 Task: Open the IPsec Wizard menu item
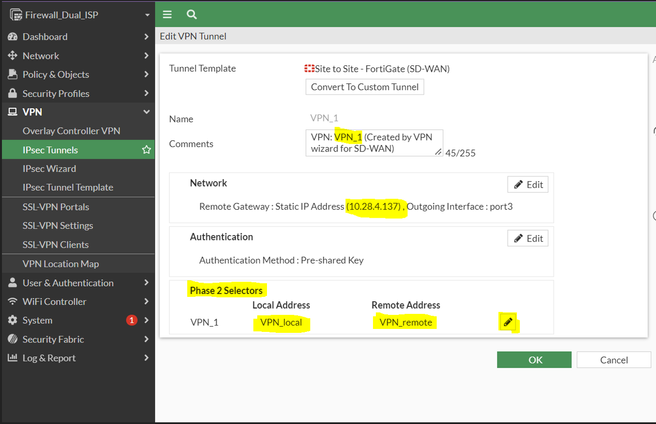pyautogui.click(x=49, y=169)
